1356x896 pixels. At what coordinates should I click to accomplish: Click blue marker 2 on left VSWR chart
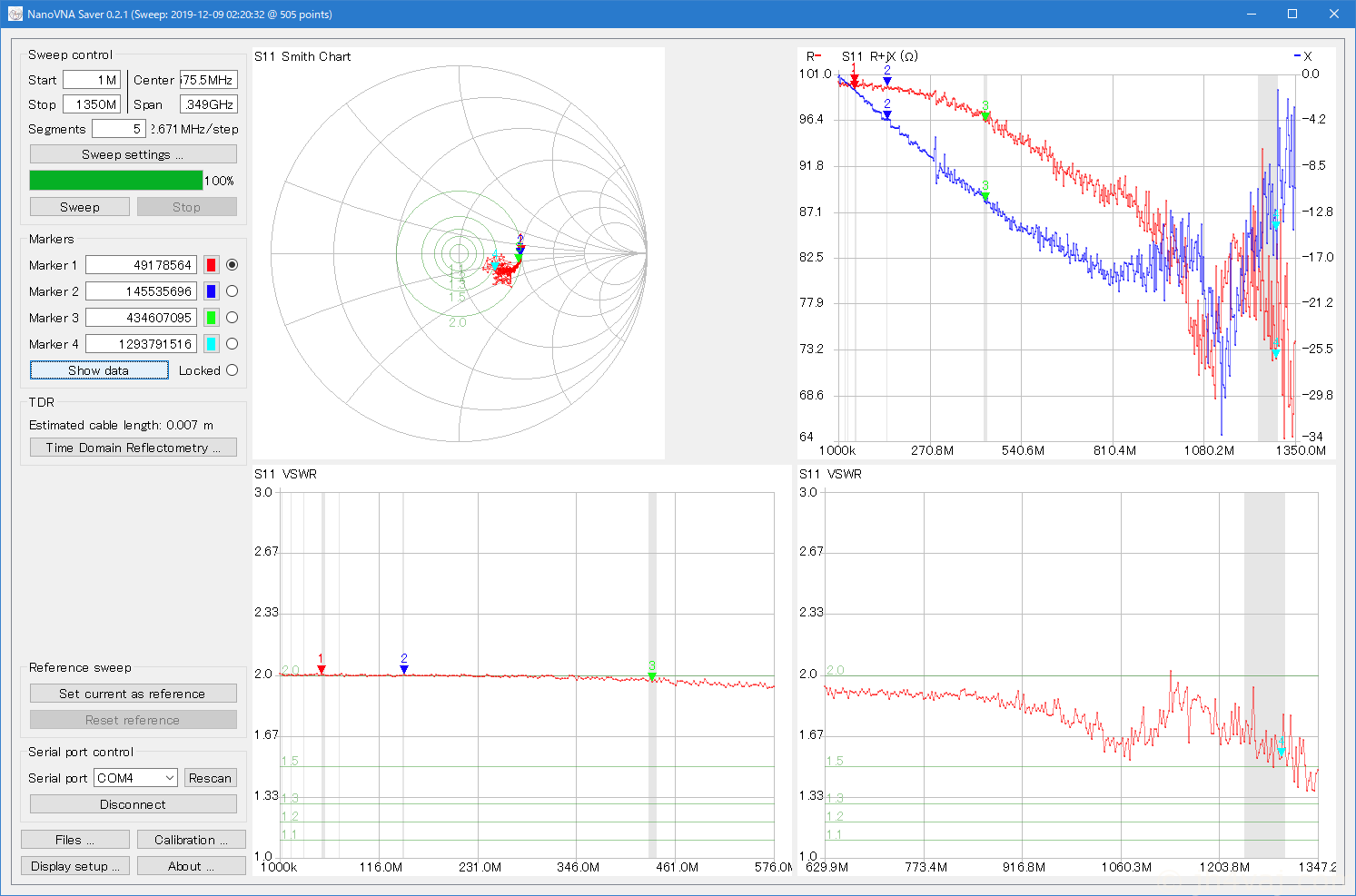(x=404, y=669)
